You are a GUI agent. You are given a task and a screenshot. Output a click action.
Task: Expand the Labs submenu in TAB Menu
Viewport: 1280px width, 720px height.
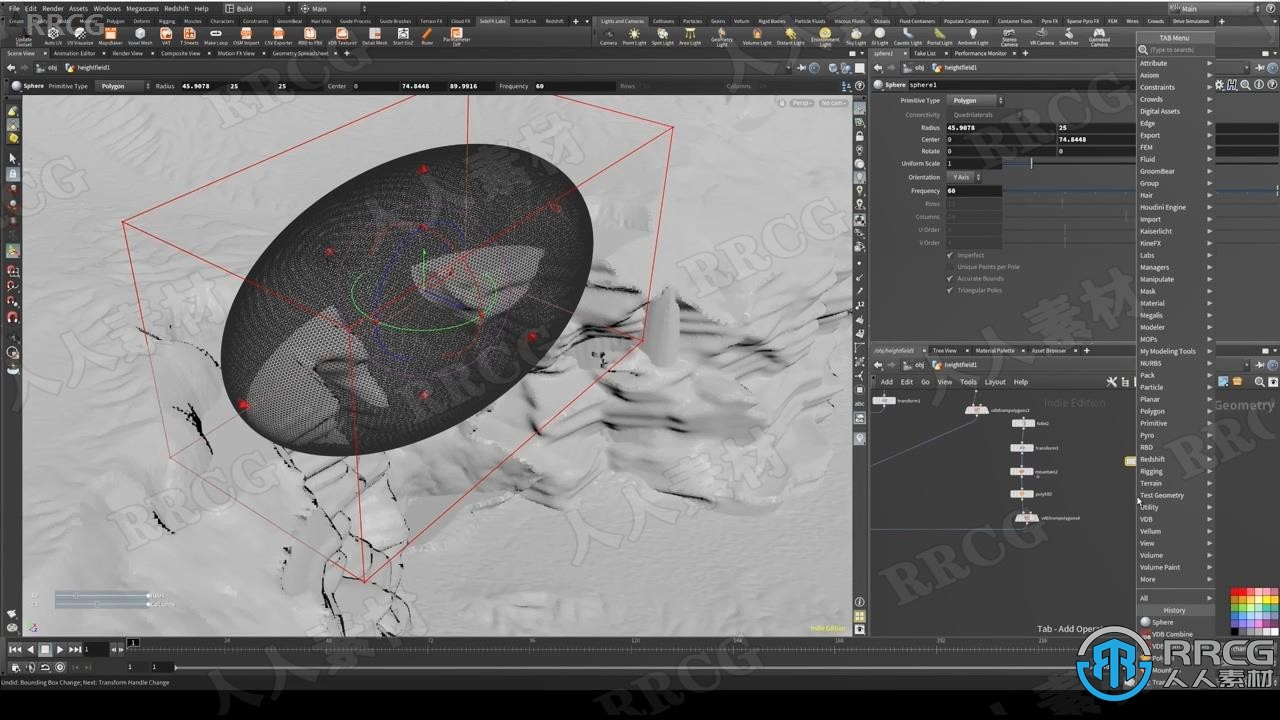[x=1176, y=255]
